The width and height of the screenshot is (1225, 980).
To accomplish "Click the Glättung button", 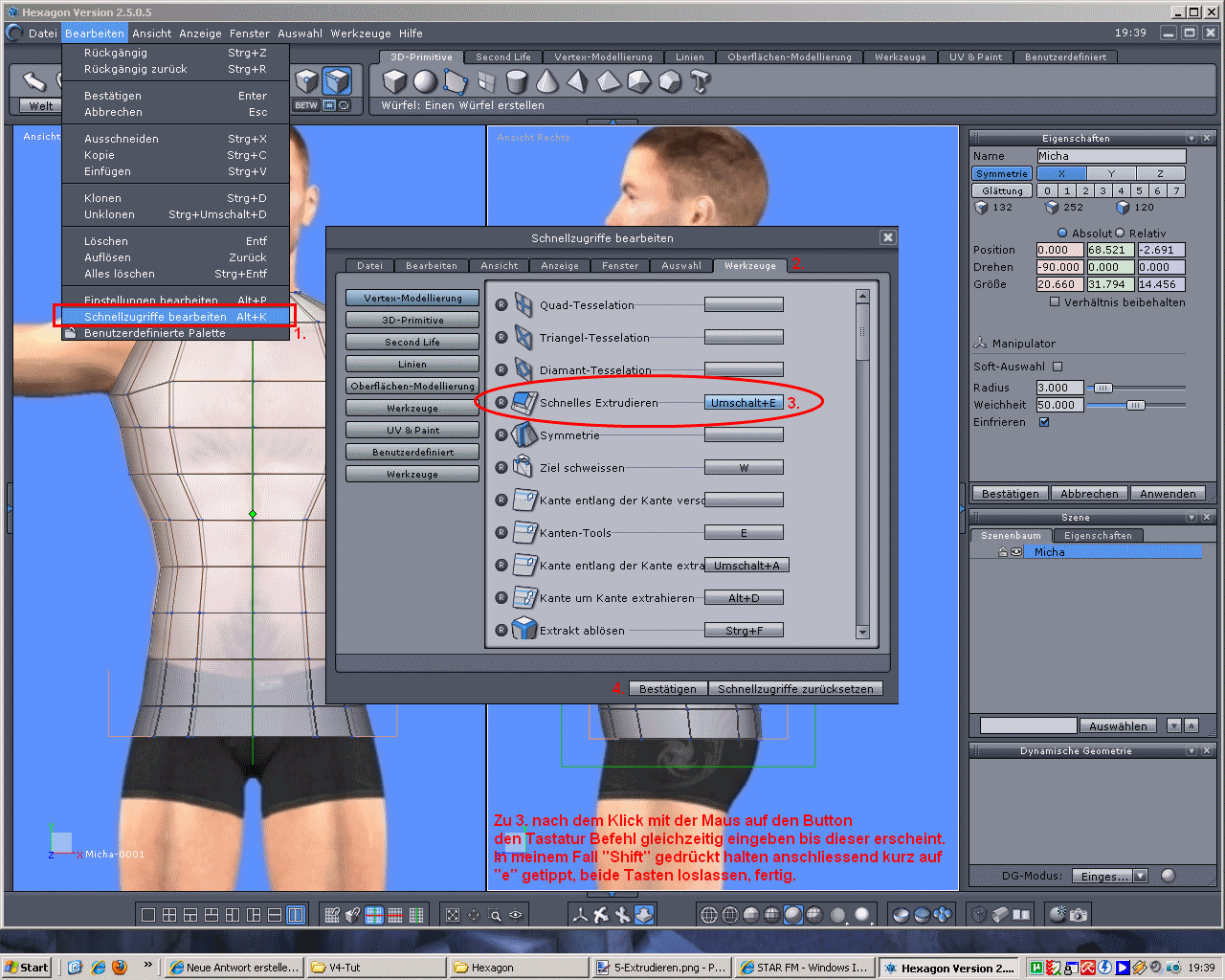I will (1002, 190).
